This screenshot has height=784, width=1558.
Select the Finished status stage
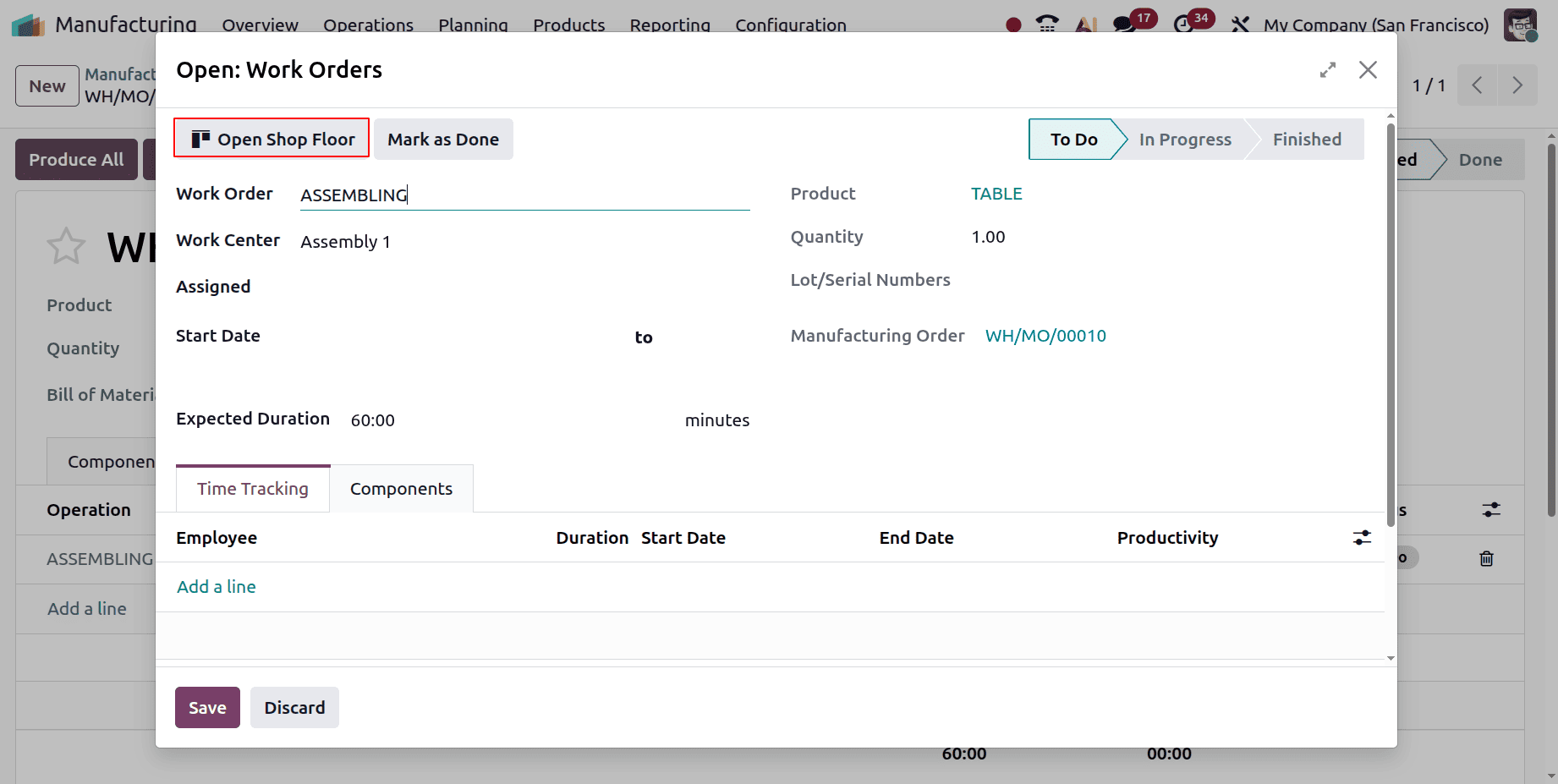(1307, 140)
